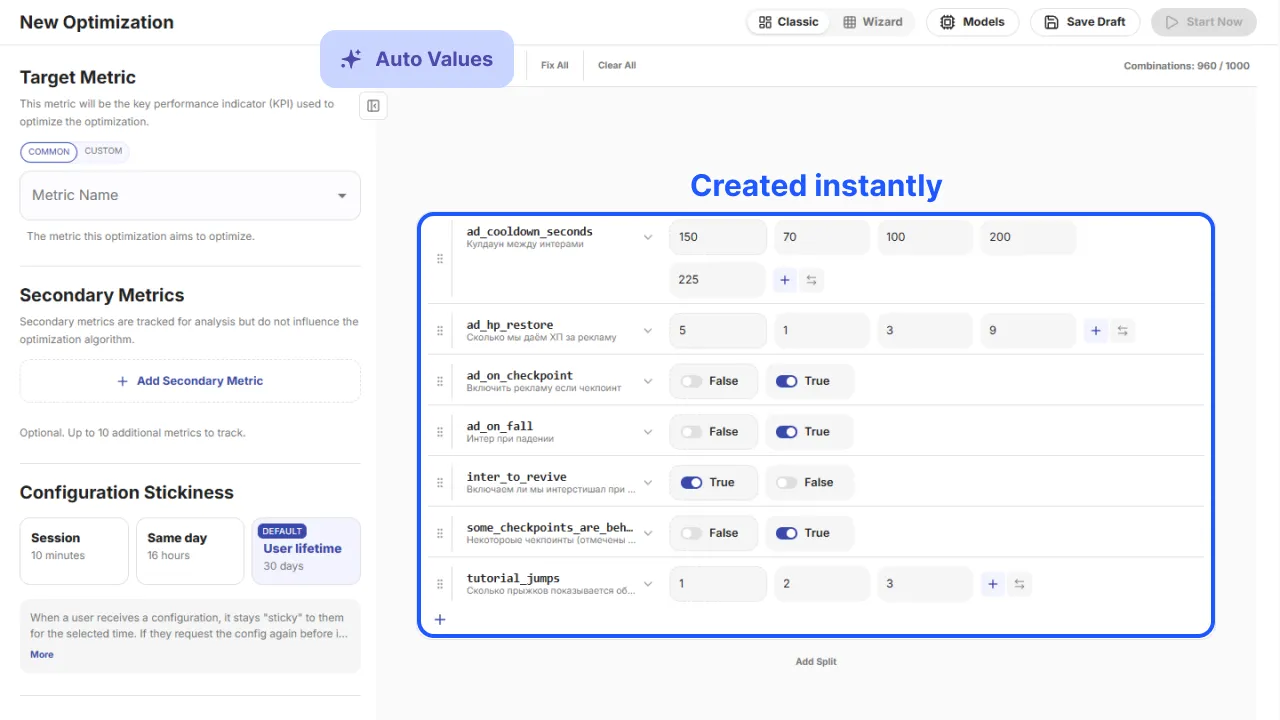
Task: Select the COMMON metric tab
Action: [x=49, y=152]
